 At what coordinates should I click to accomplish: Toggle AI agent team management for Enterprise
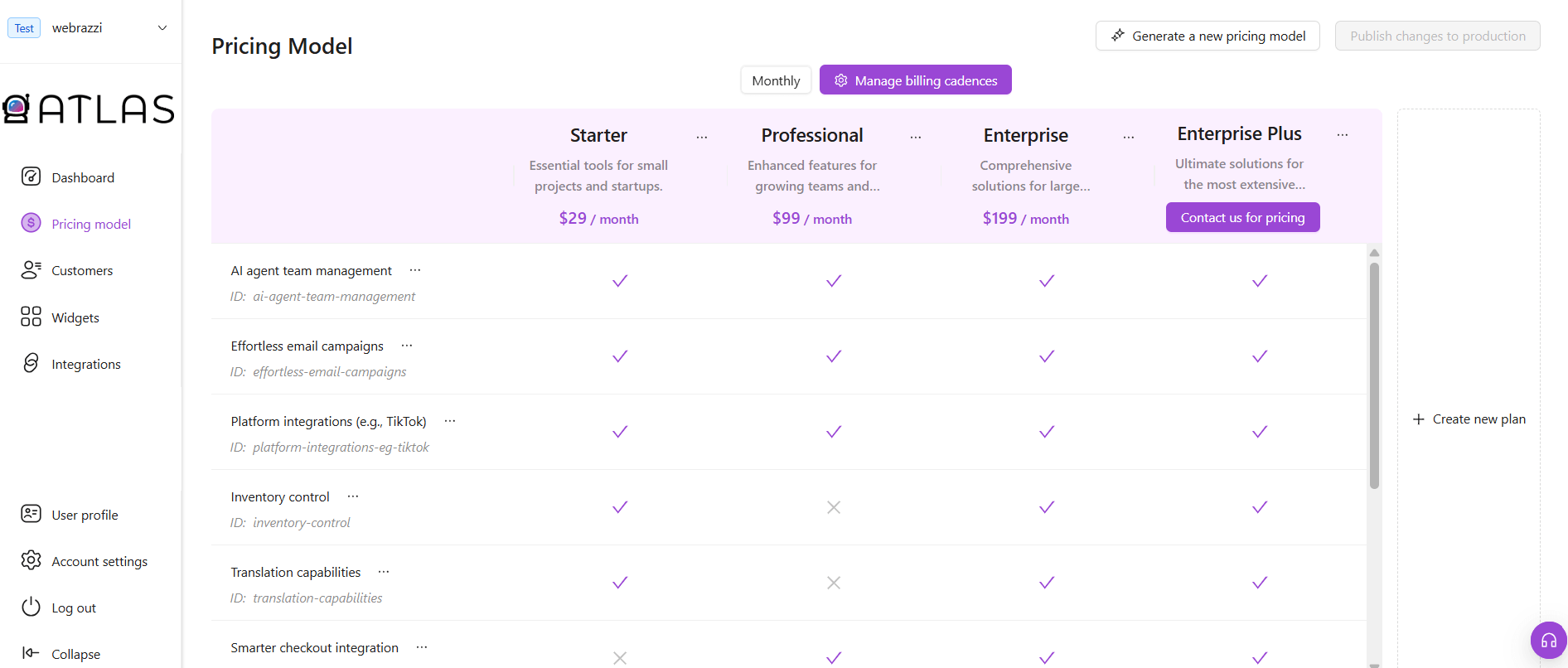tap(1046, 281)
